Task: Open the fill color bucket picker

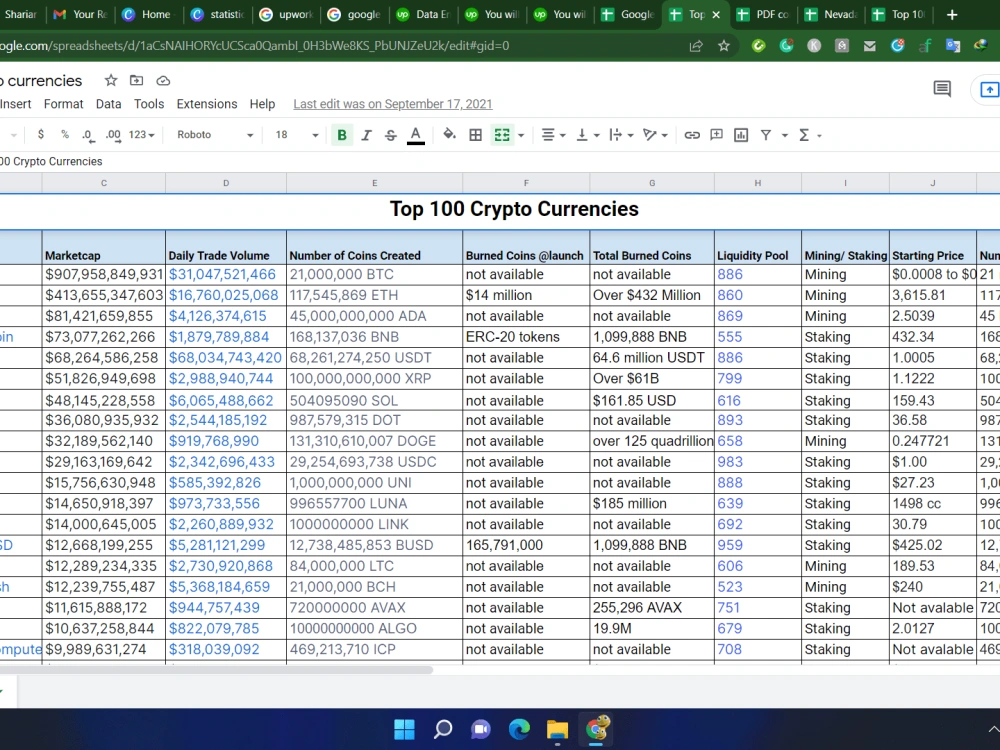Action: [450, 135]
